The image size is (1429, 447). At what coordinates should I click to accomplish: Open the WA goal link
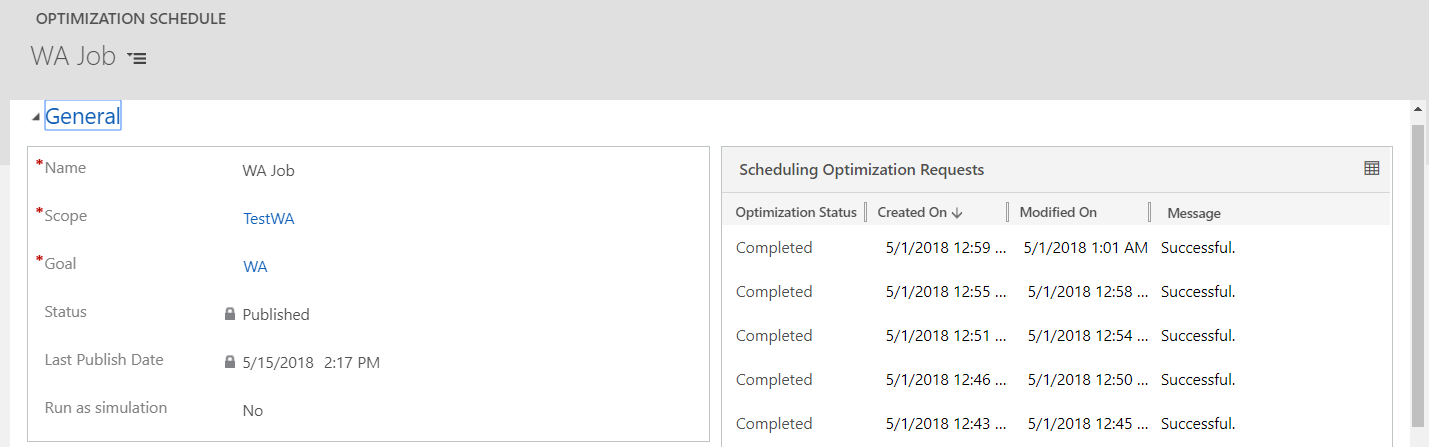[x=255, y=266]
